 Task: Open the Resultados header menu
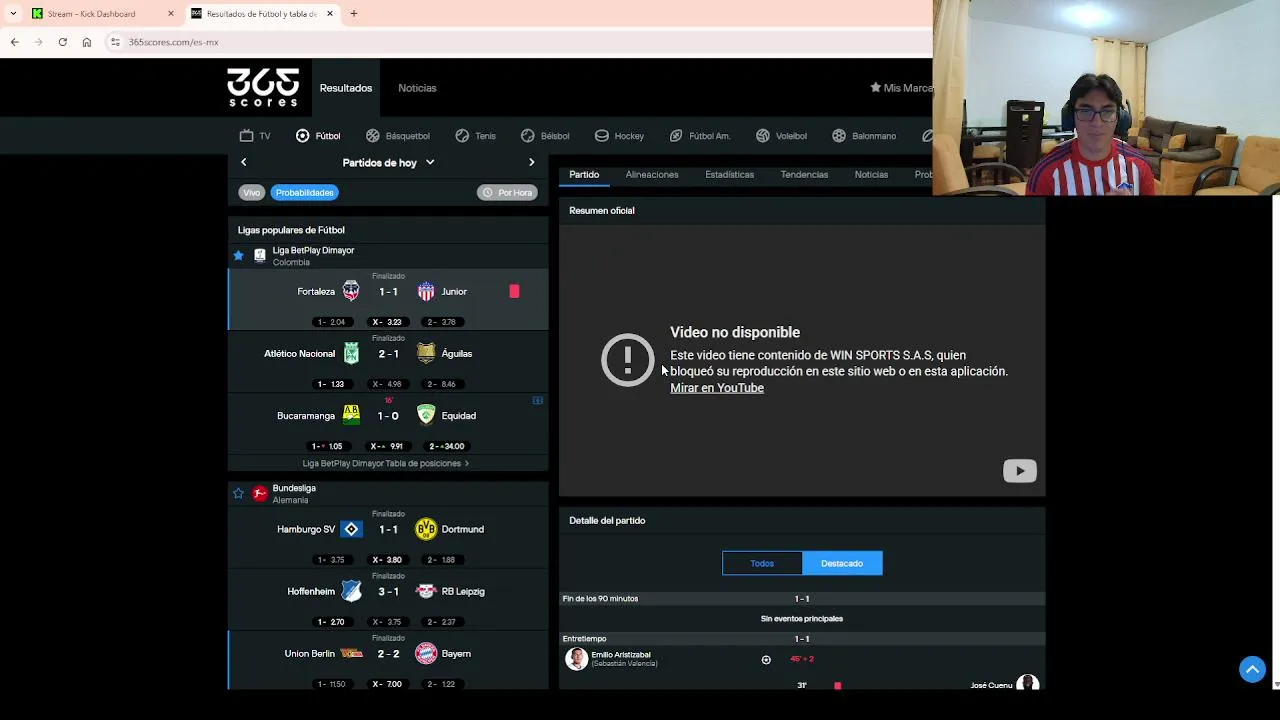point(346,88)
